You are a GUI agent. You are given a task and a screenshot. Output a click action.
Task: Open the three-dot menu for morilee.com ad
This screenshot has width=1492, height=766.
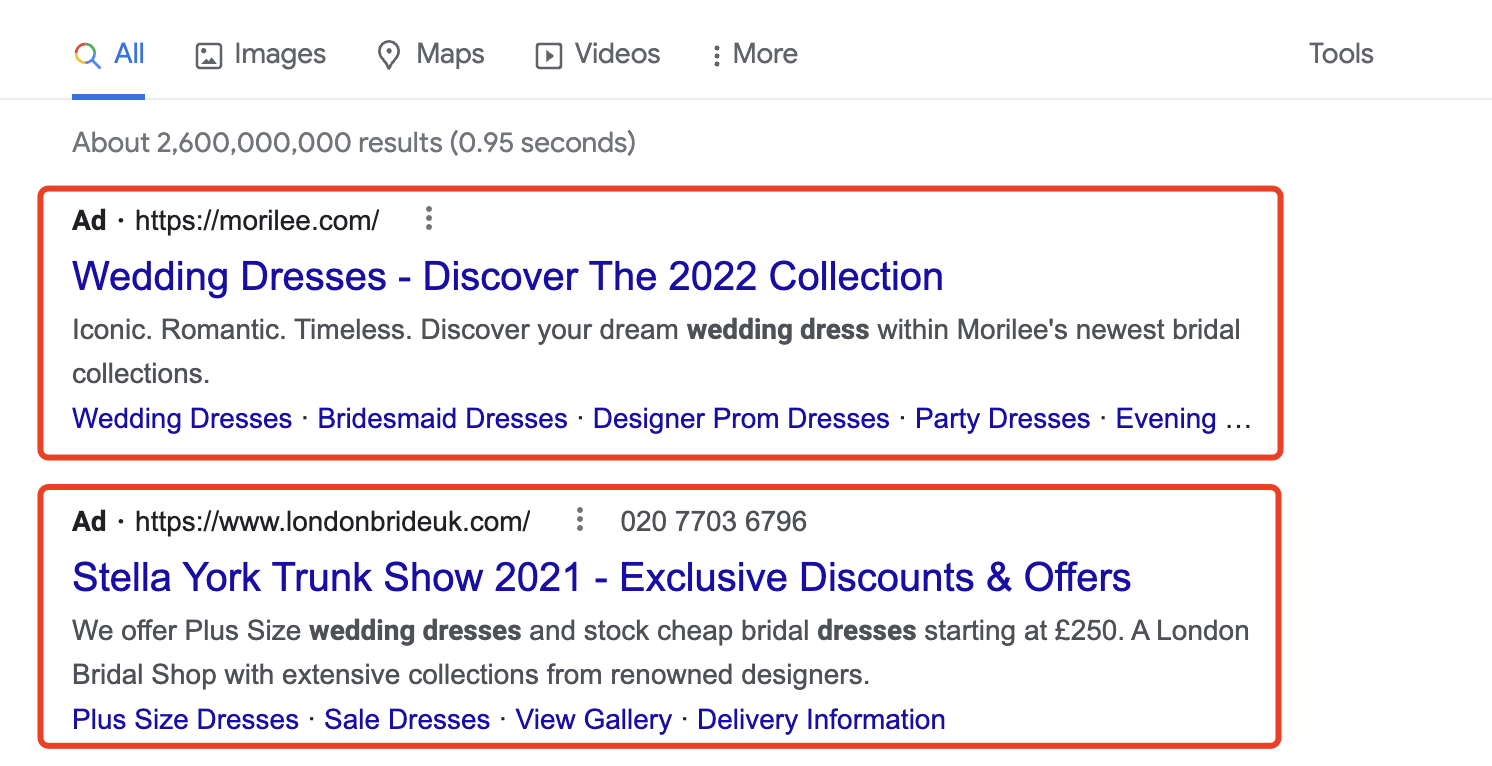point(428,218)
